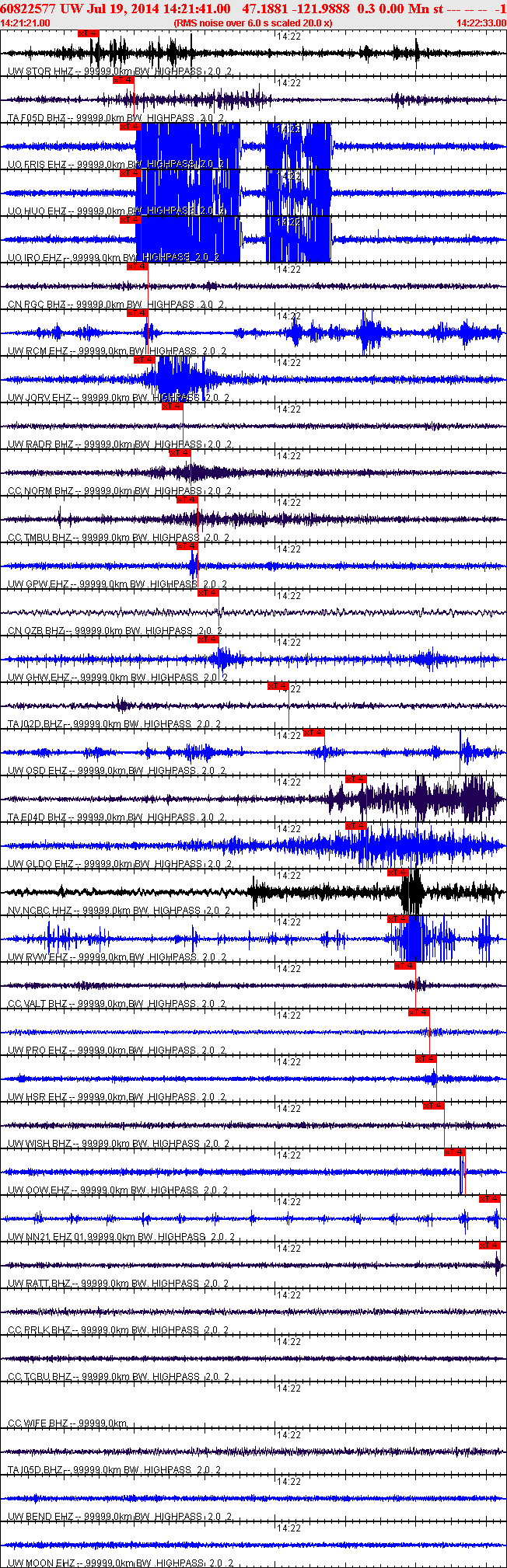Image resolution: width=507 pixels, height=1568 pixels.
Task: Click the pick flag on the UW NN21 trace
Action: tap(490, 1199)
